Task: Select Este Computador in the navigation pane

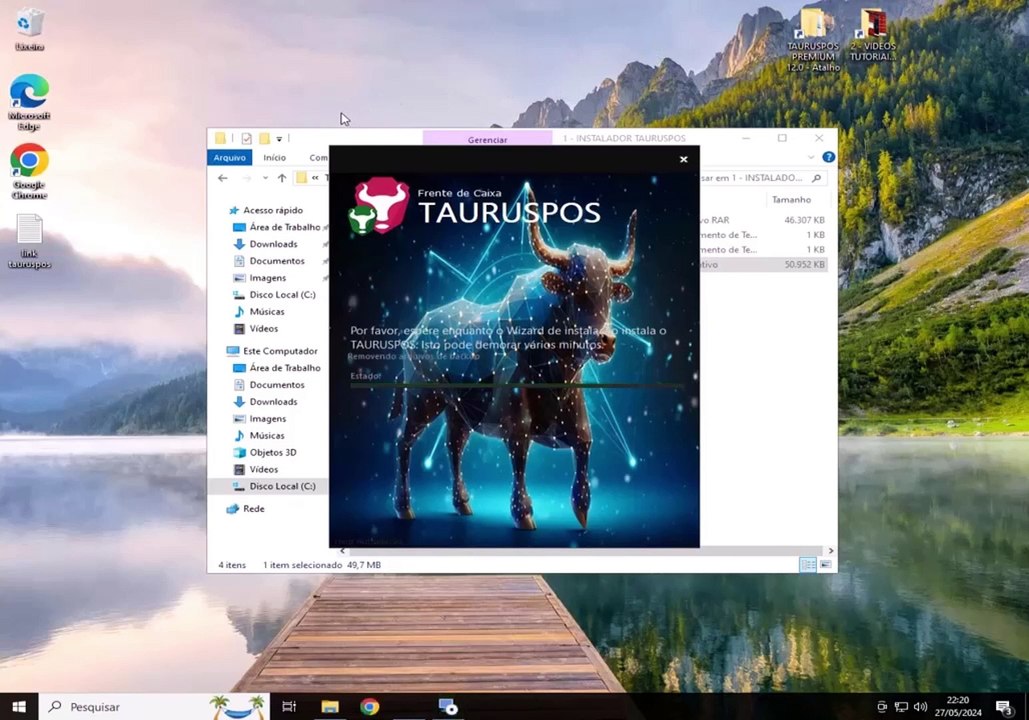Action: pos(280,351)
